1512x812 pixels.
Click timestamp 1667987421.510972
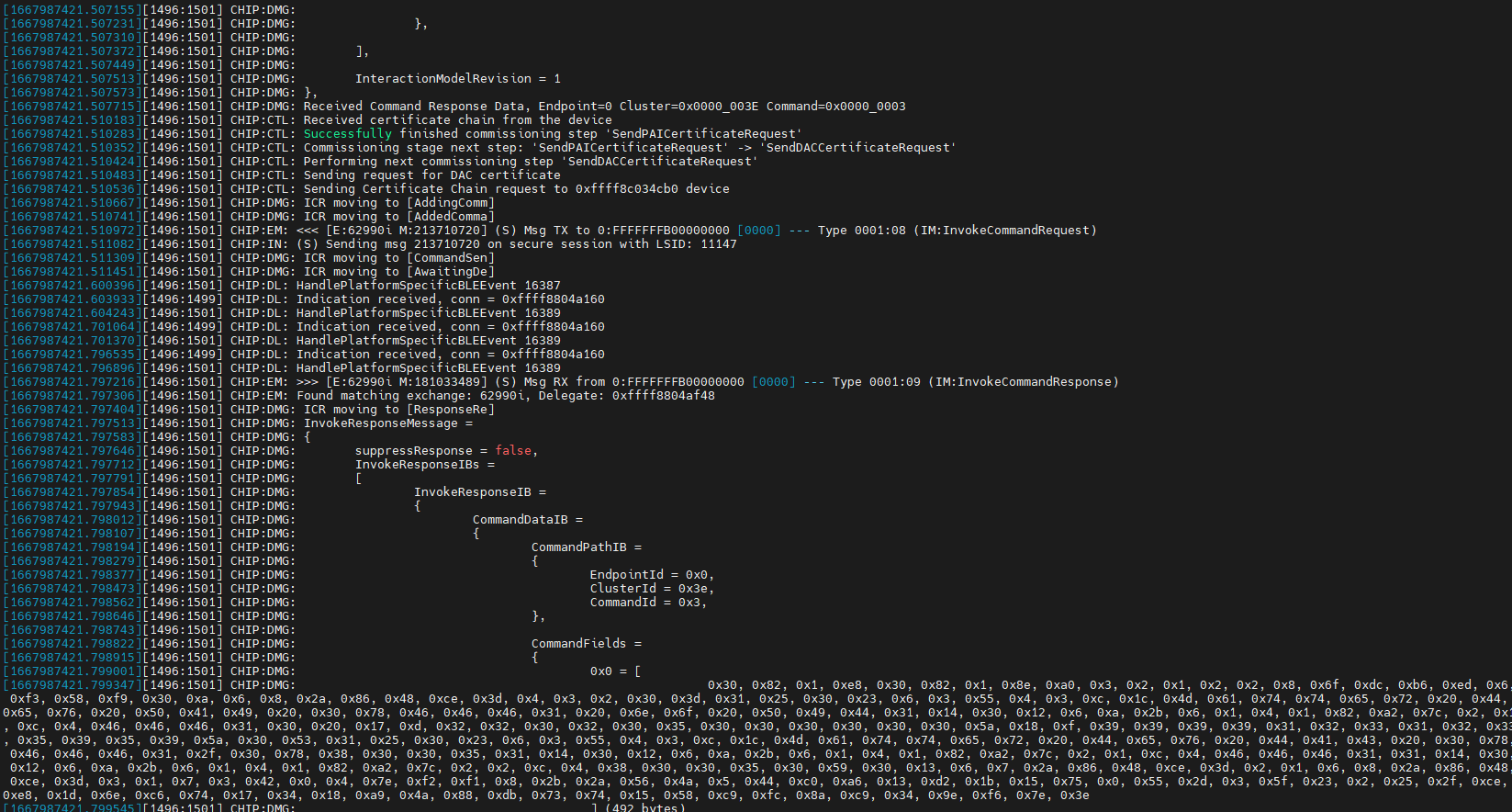click(73, 231)
